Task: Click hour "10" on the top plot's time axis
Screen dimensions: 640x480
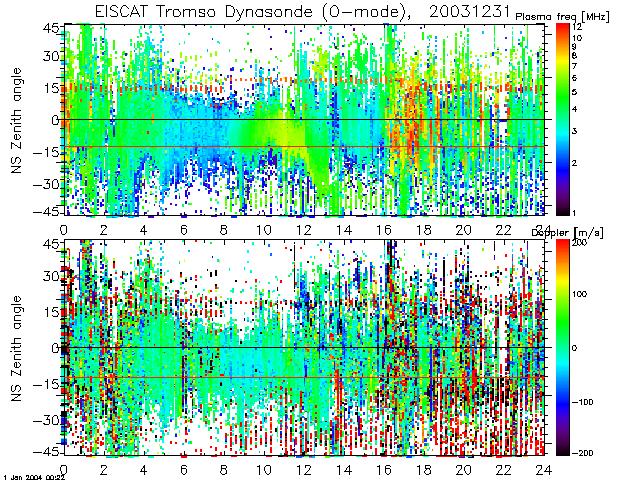Action: 264,230
